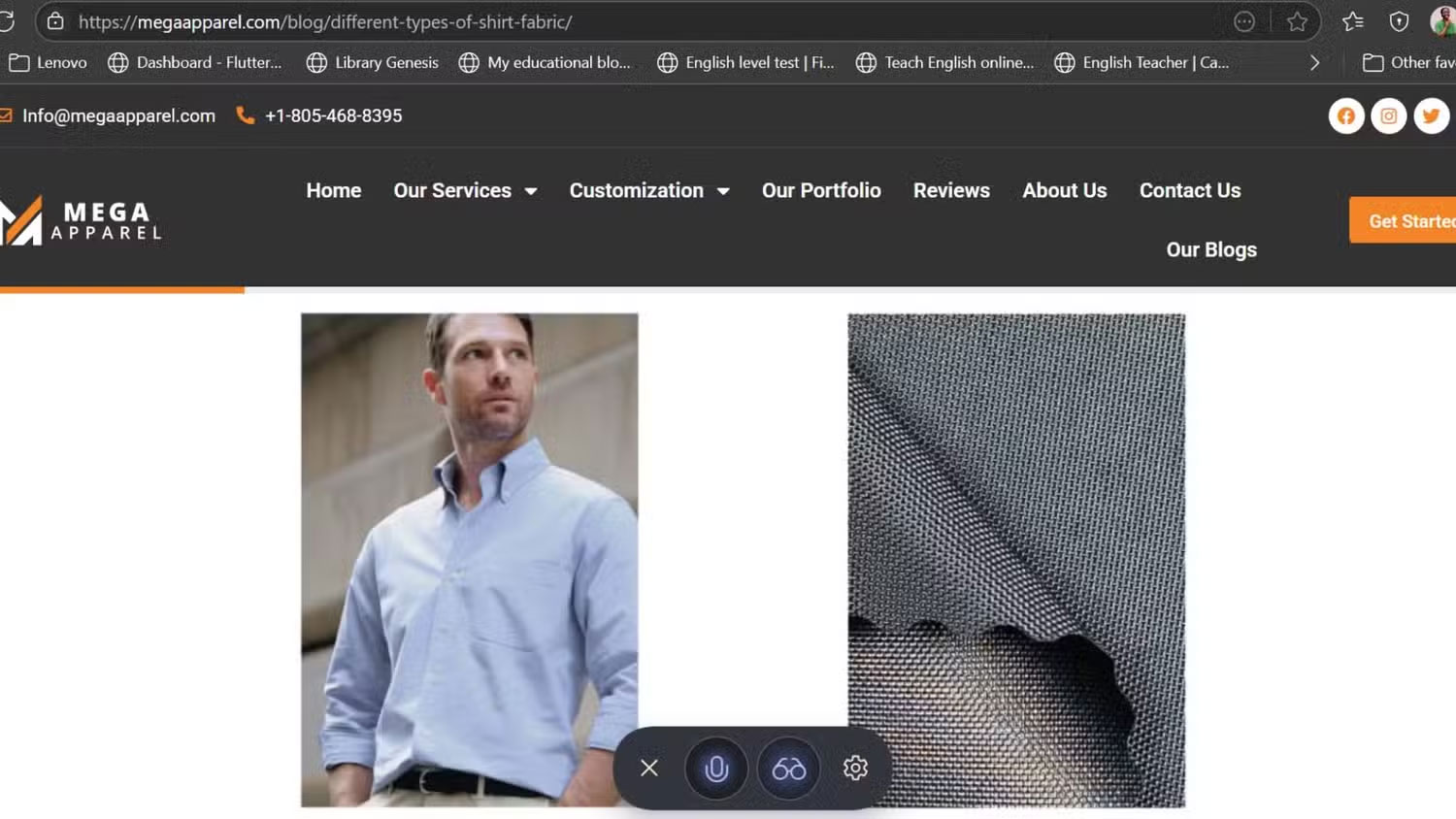Show more bookmarks with chevron arrow
The image size is (1456, 819).
pos(1314,63)
